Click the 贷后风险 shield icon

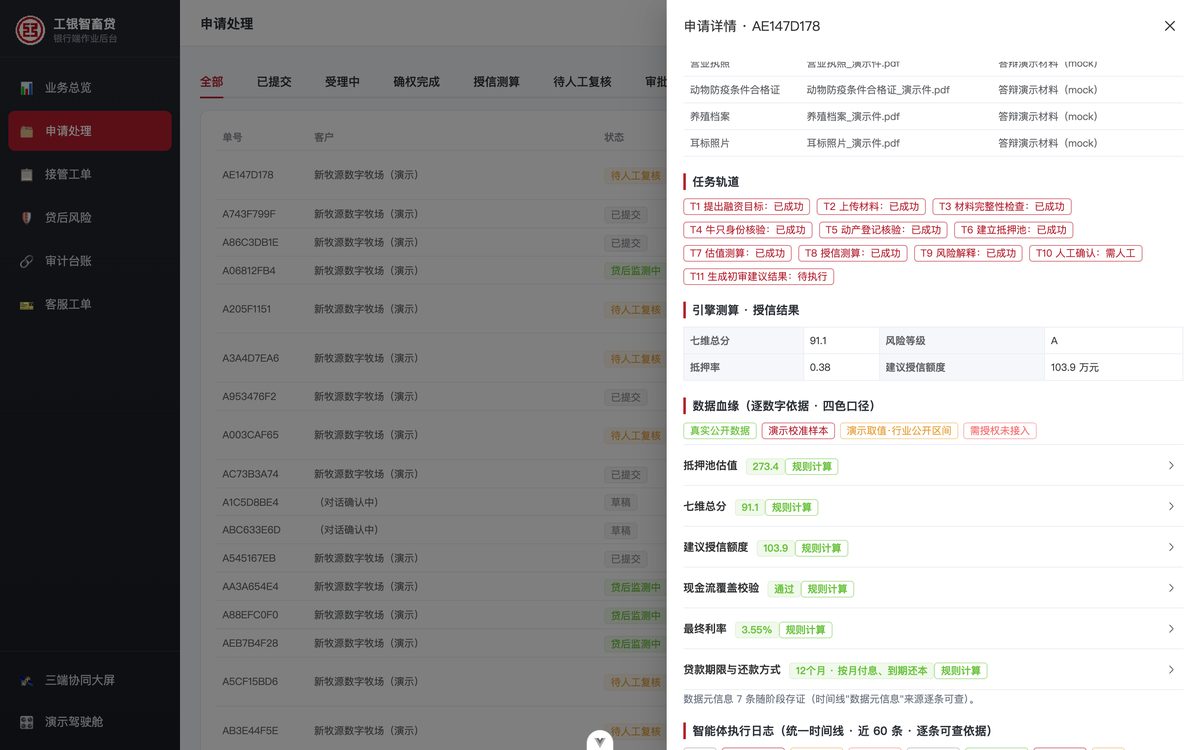pos(27,217)
